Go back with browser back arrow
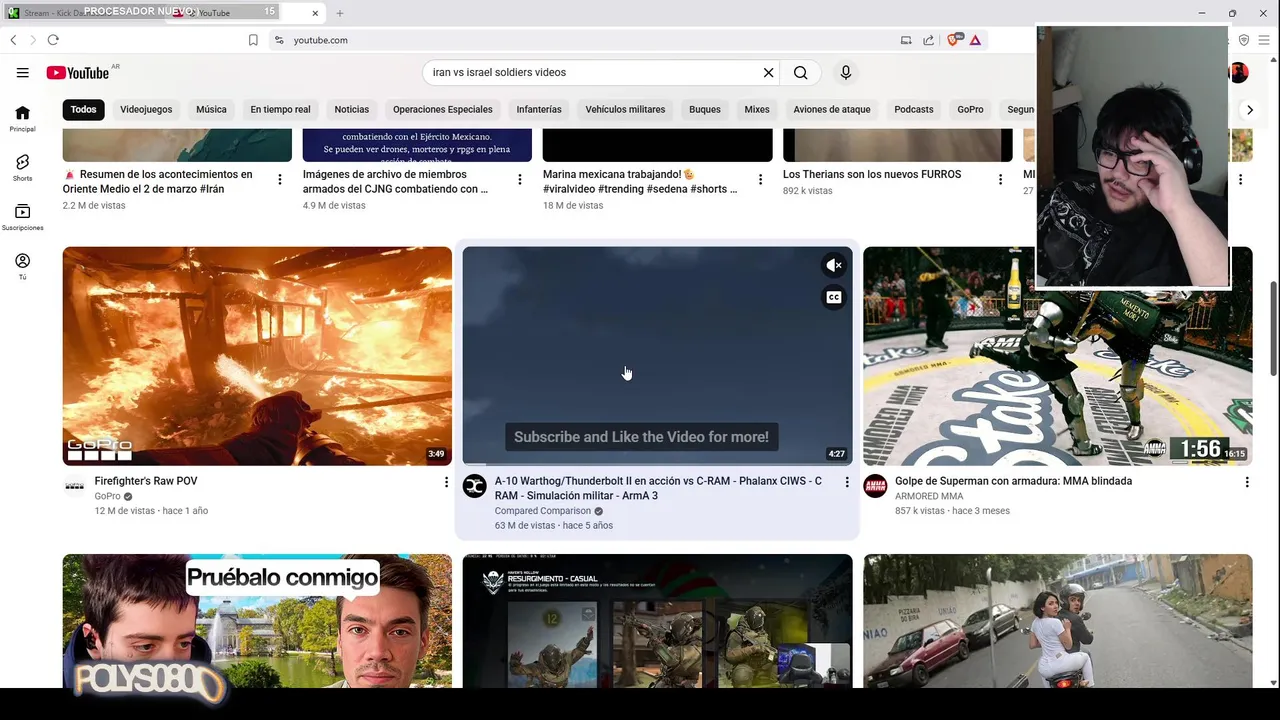Viewport: 1280px width, 720px height. (13, 40)
